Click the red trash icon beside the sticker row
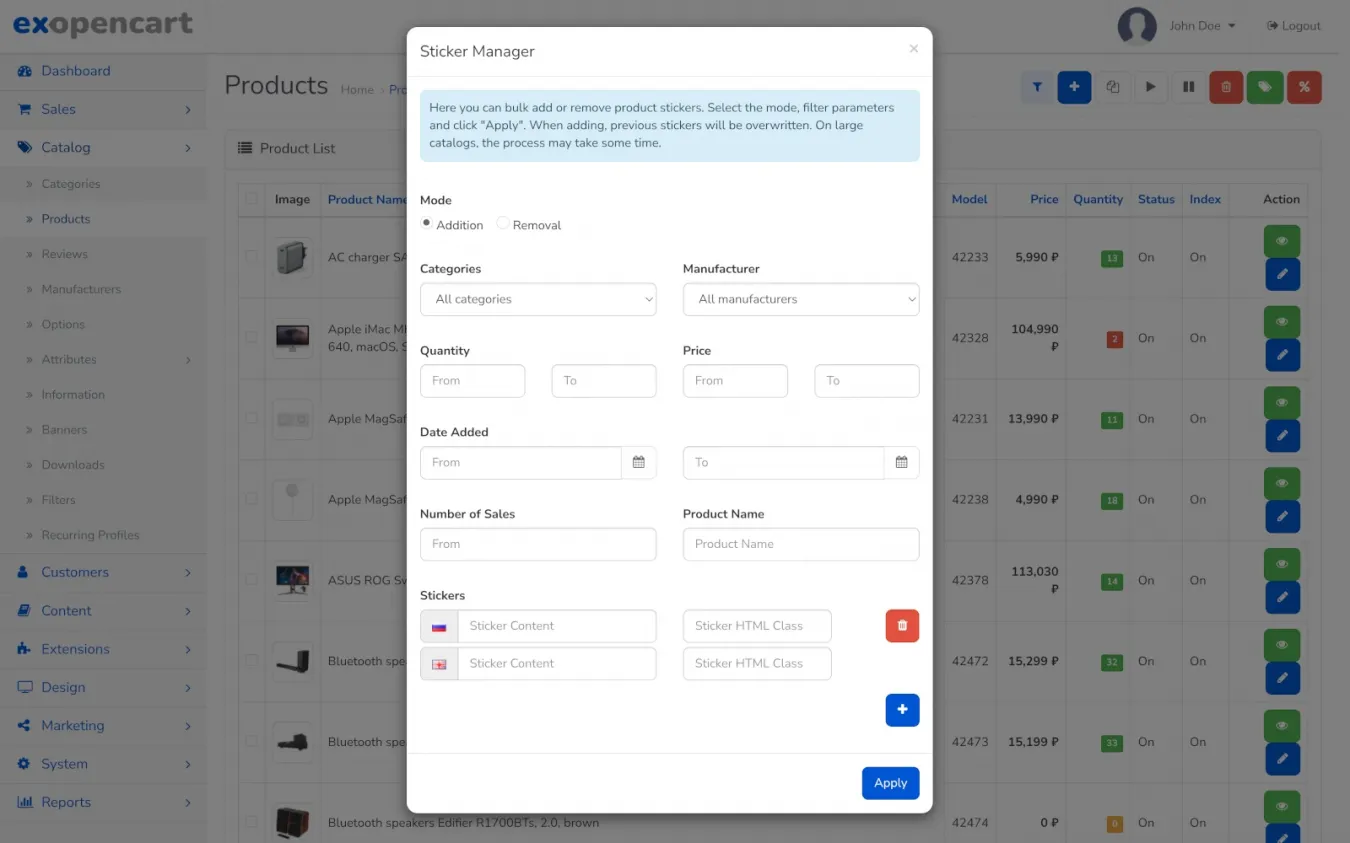Image resolution: width=1350 pixels, height=843 pixels. click(x=902, y=626)
